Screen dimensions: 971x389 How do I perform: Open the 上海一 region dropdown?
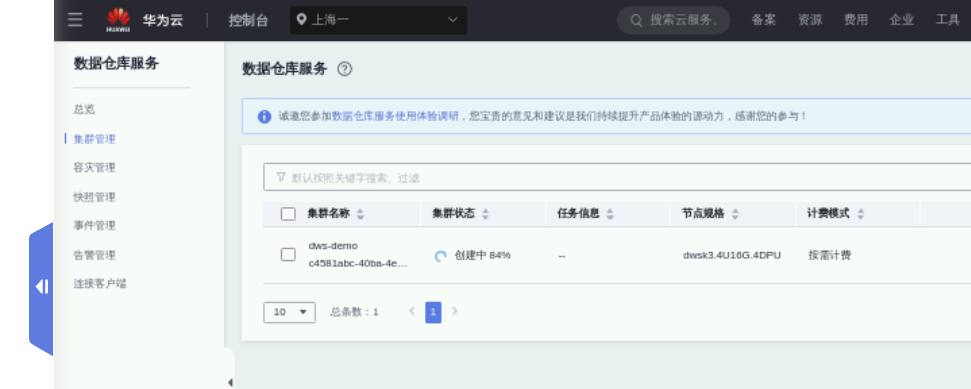(x=378, y=20)
